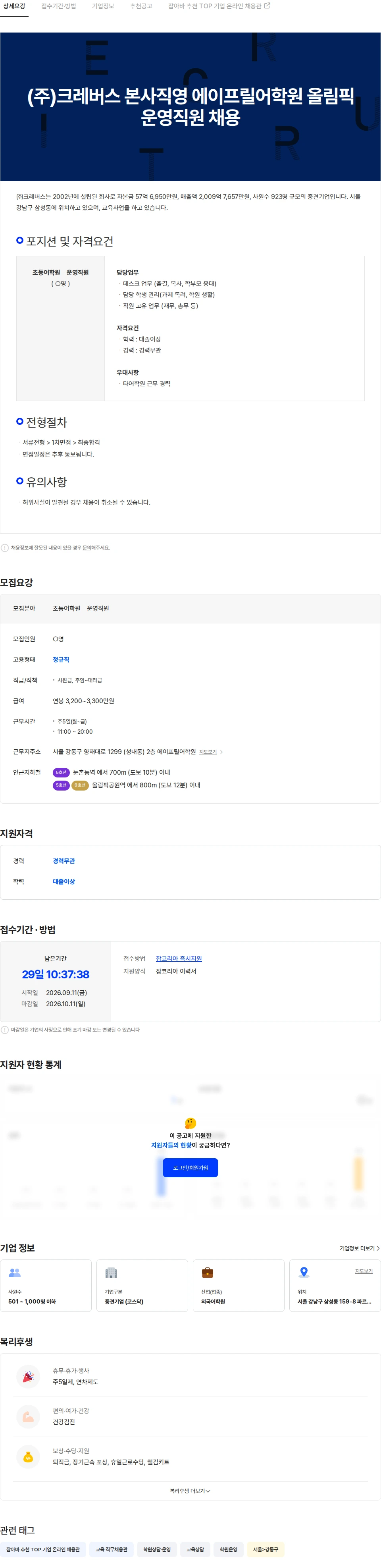
Task: Click 건강검진 benefit text
Action: [x=64, y=1422]
